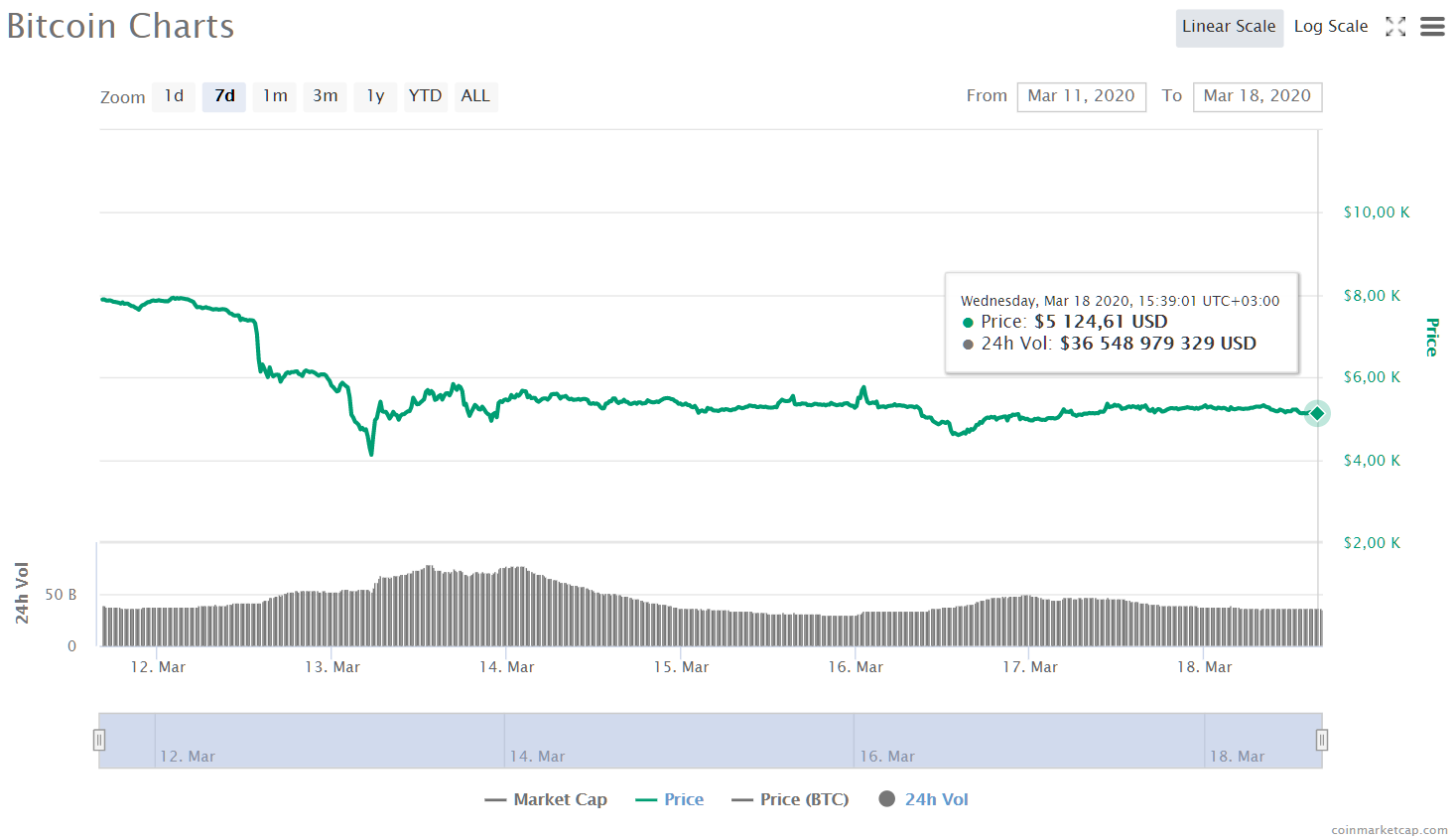Click the 15. Mar x-axis label

pyautogui.click(x=681, y=667)
